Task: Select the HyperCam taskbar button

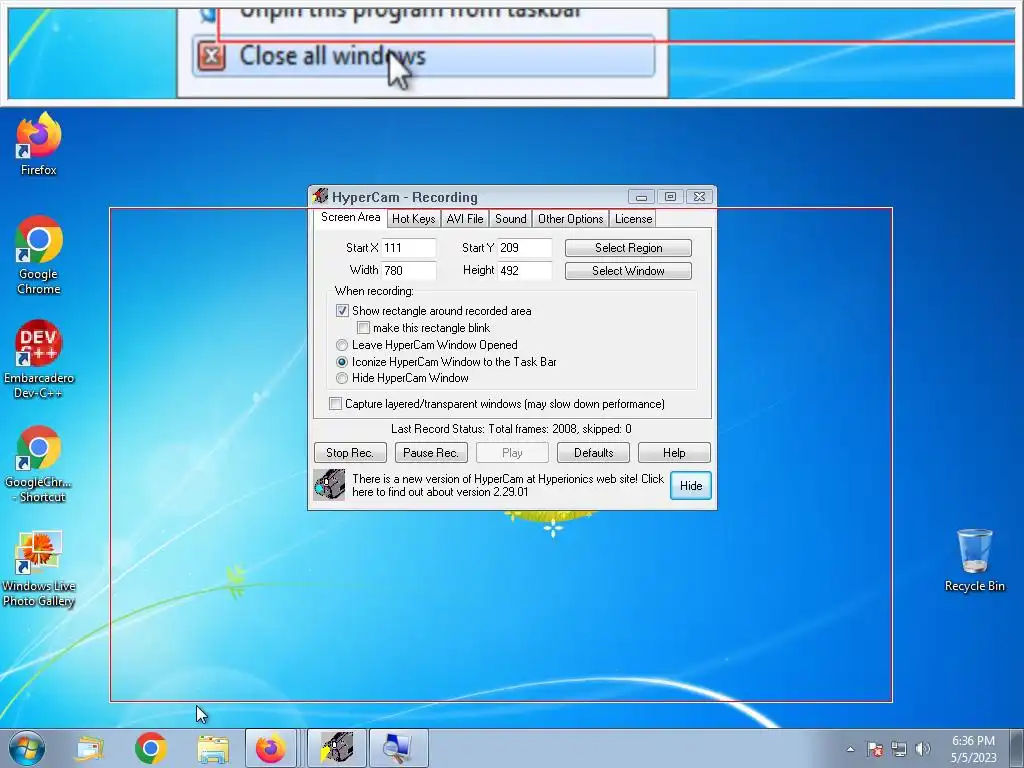Action: pos(337,748)
